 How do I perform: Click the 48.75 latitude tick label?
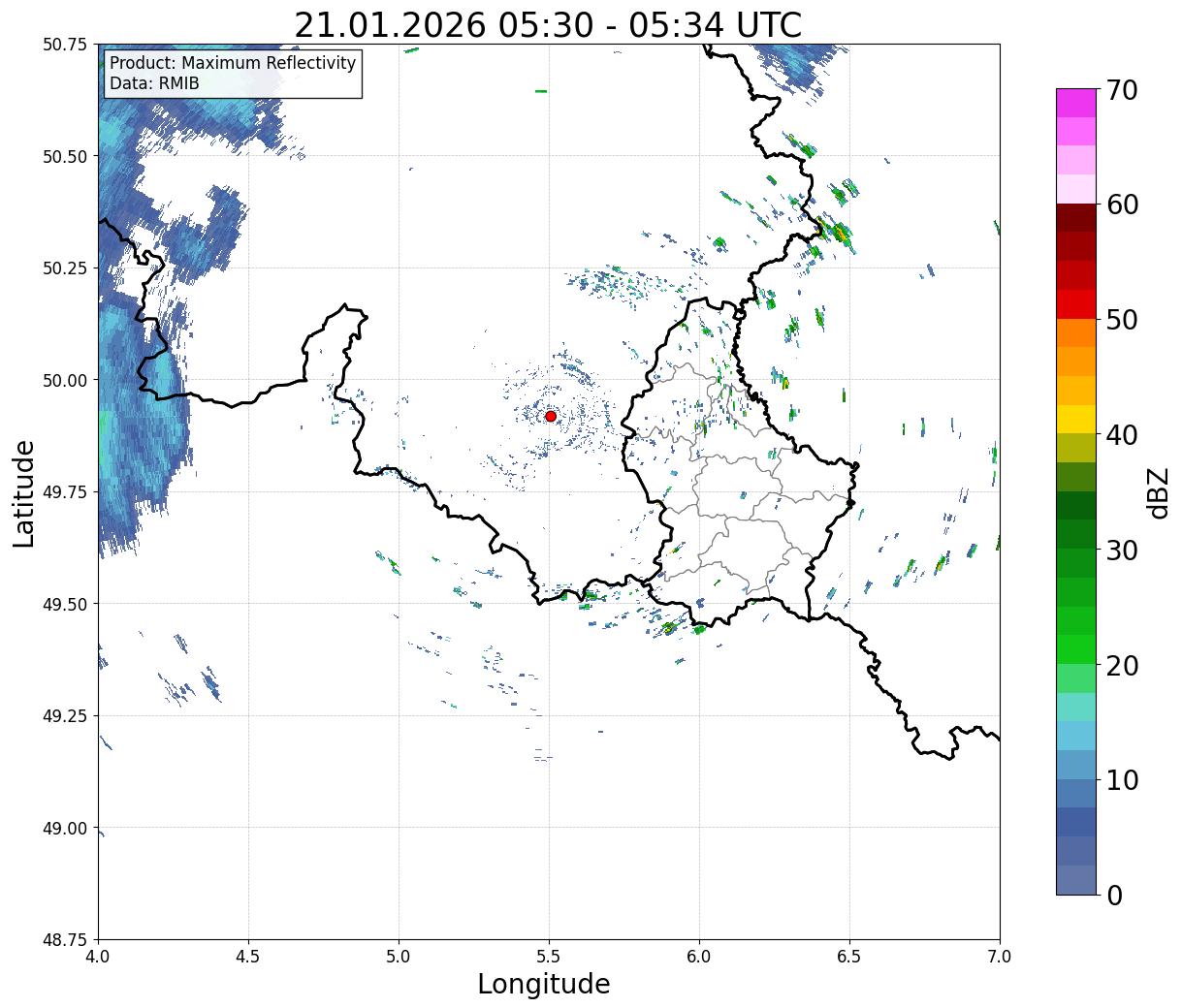click(66, 940)
